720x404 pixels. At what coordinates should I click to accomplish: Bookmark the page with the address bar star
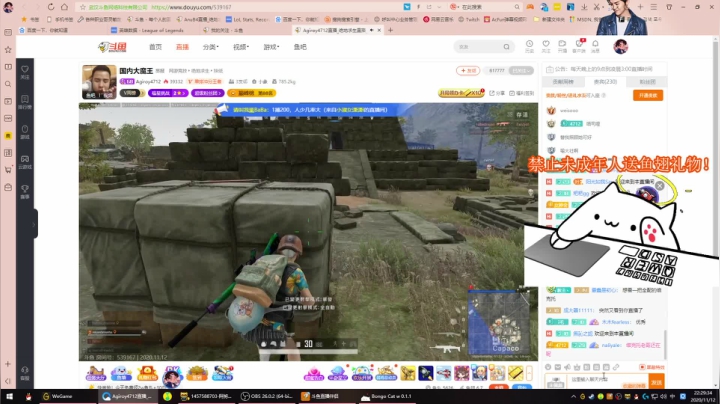tap(83, 7)
